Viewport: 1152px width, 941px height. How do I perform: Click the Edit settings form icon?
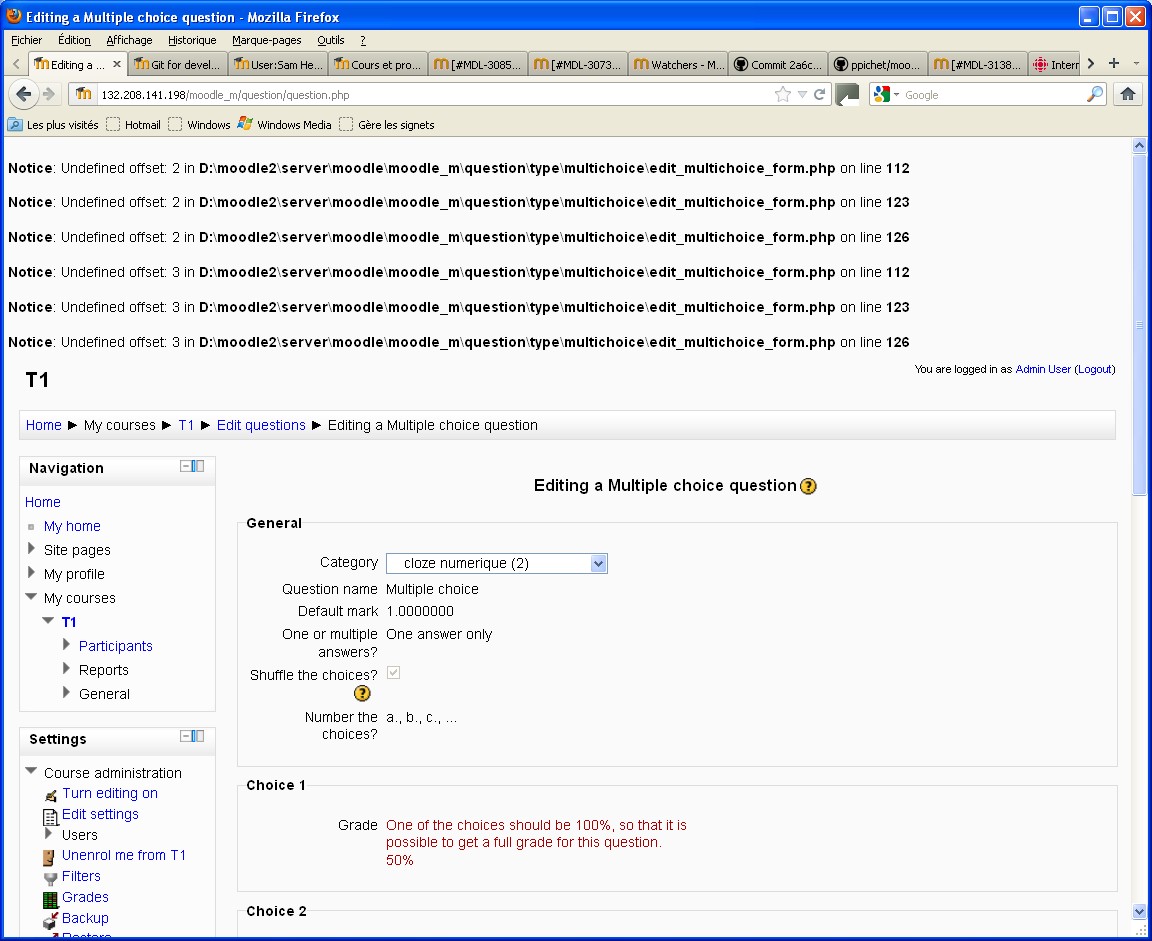click(x=51, y=816)
